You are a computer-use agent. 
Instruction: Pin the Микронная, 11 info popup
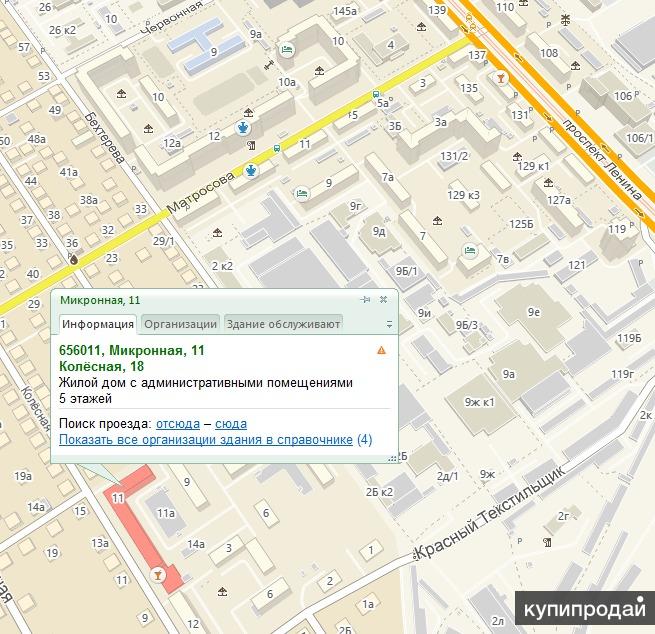pyautogui.click(x=366, y=299)
